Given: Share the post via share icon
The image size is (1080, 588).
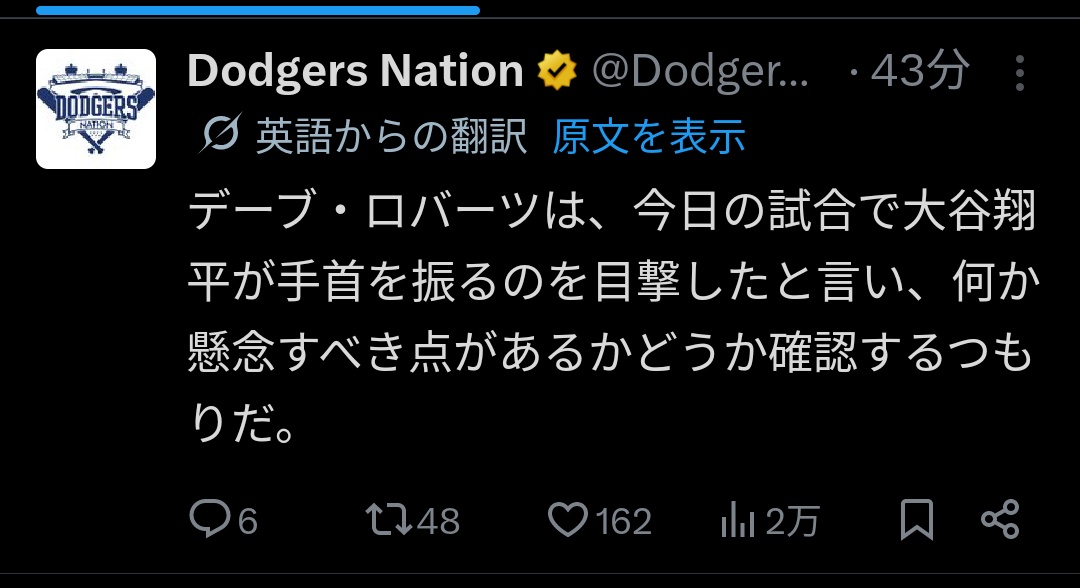Looking at the screenshot, I should click(999, 520).
